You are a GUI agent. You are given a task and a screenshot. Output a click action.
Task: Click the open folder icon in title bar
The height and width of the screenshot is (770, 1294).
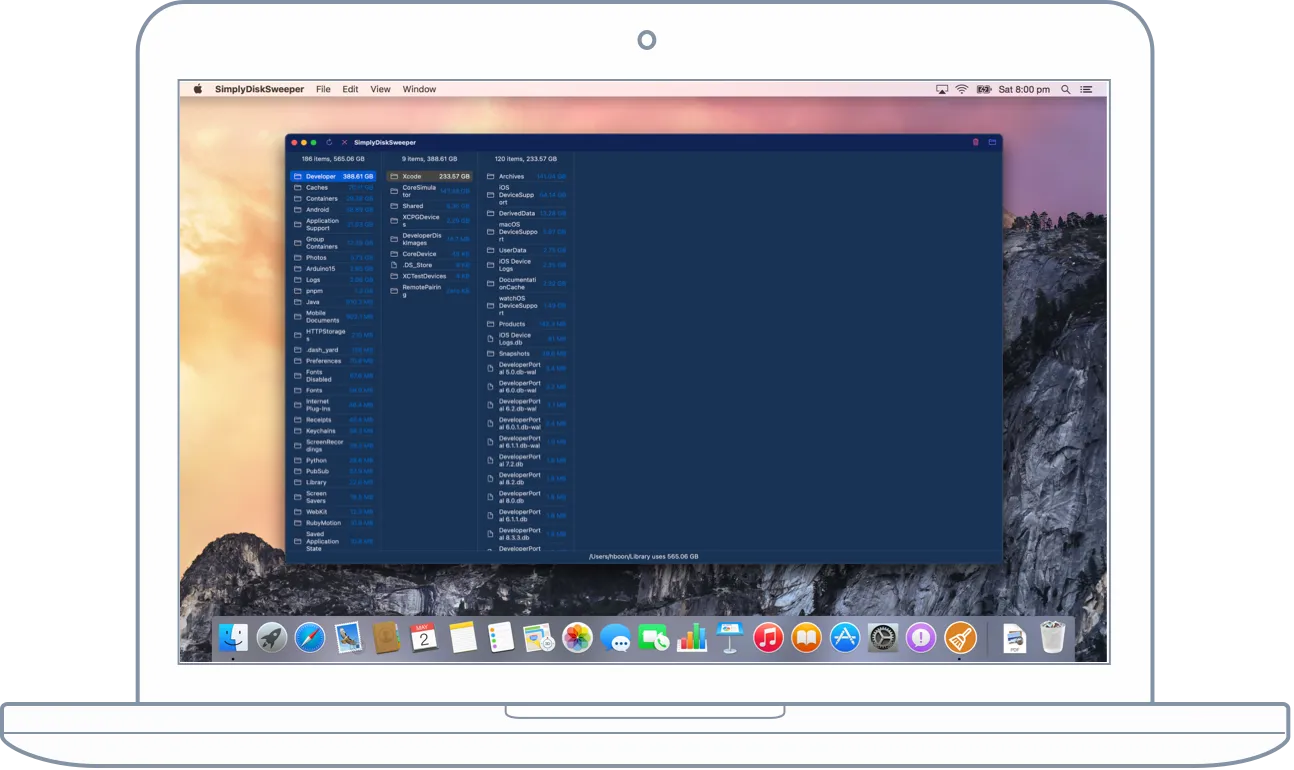coord(992,142)
